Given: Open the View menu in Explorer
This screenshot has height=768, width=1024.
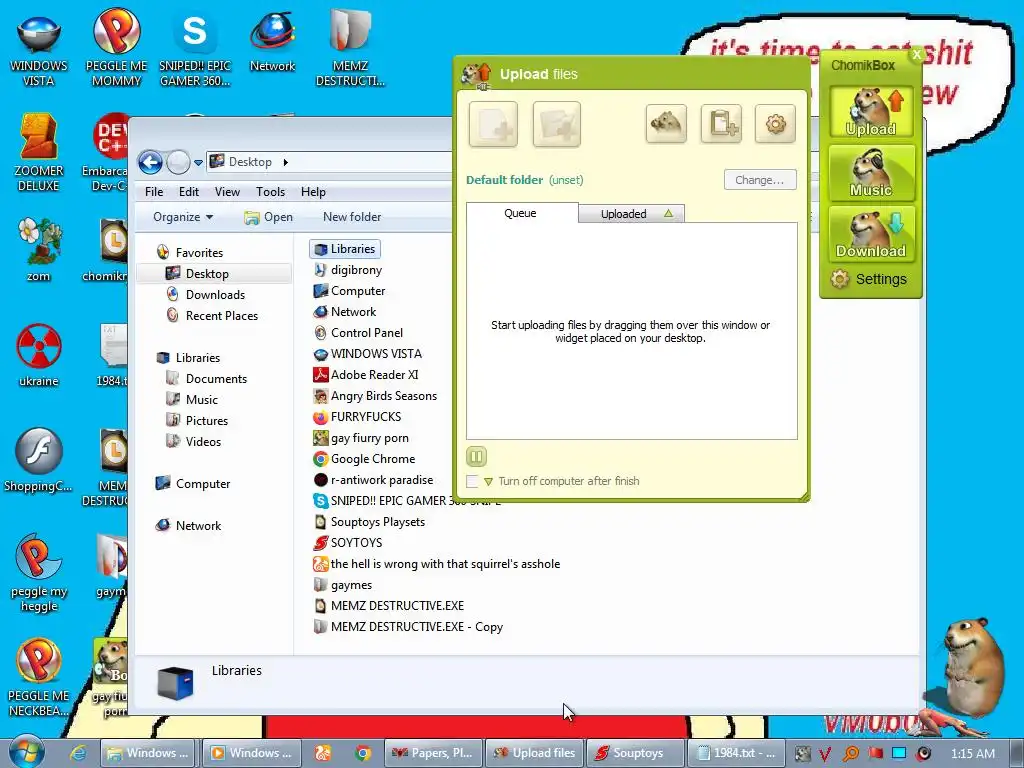Looking at the screenshot, I should point(227,191).
